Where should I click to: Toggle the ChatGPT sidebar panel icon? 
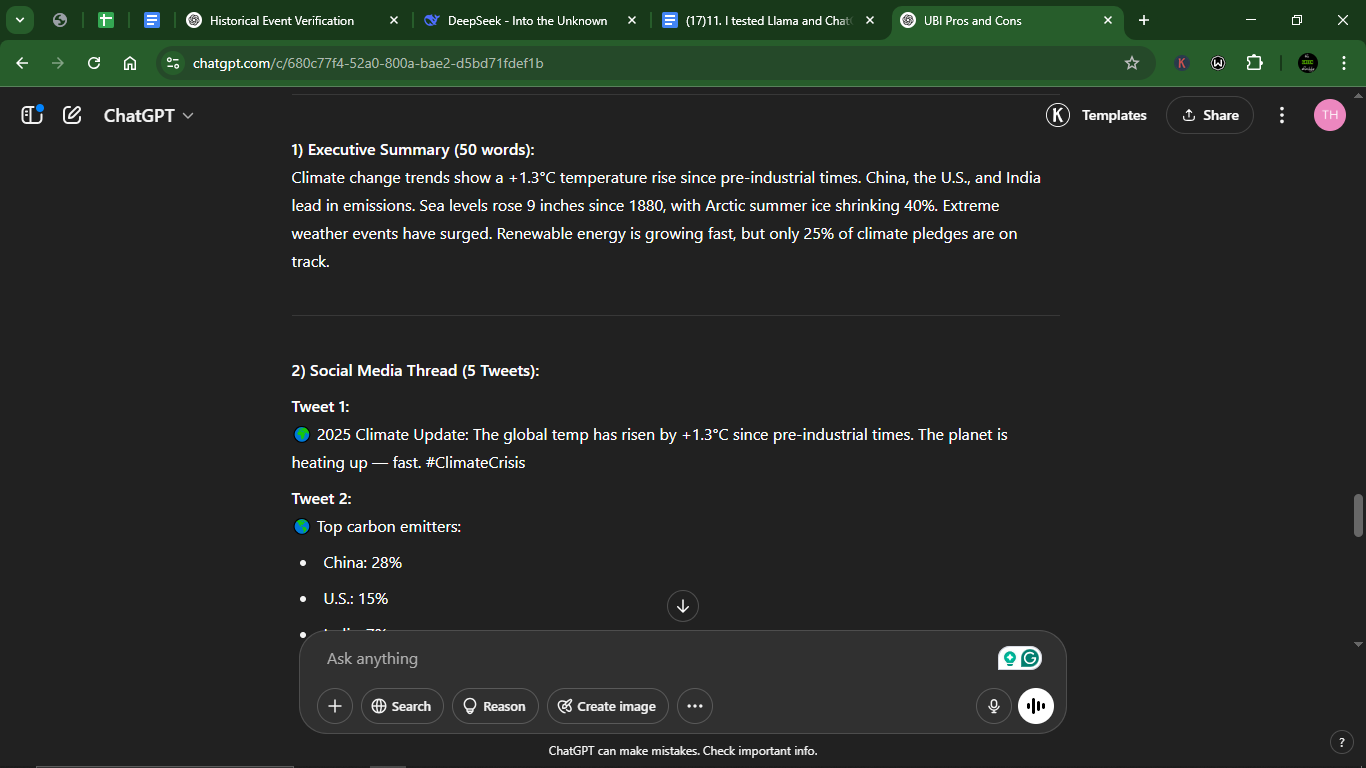pos(32,115)
